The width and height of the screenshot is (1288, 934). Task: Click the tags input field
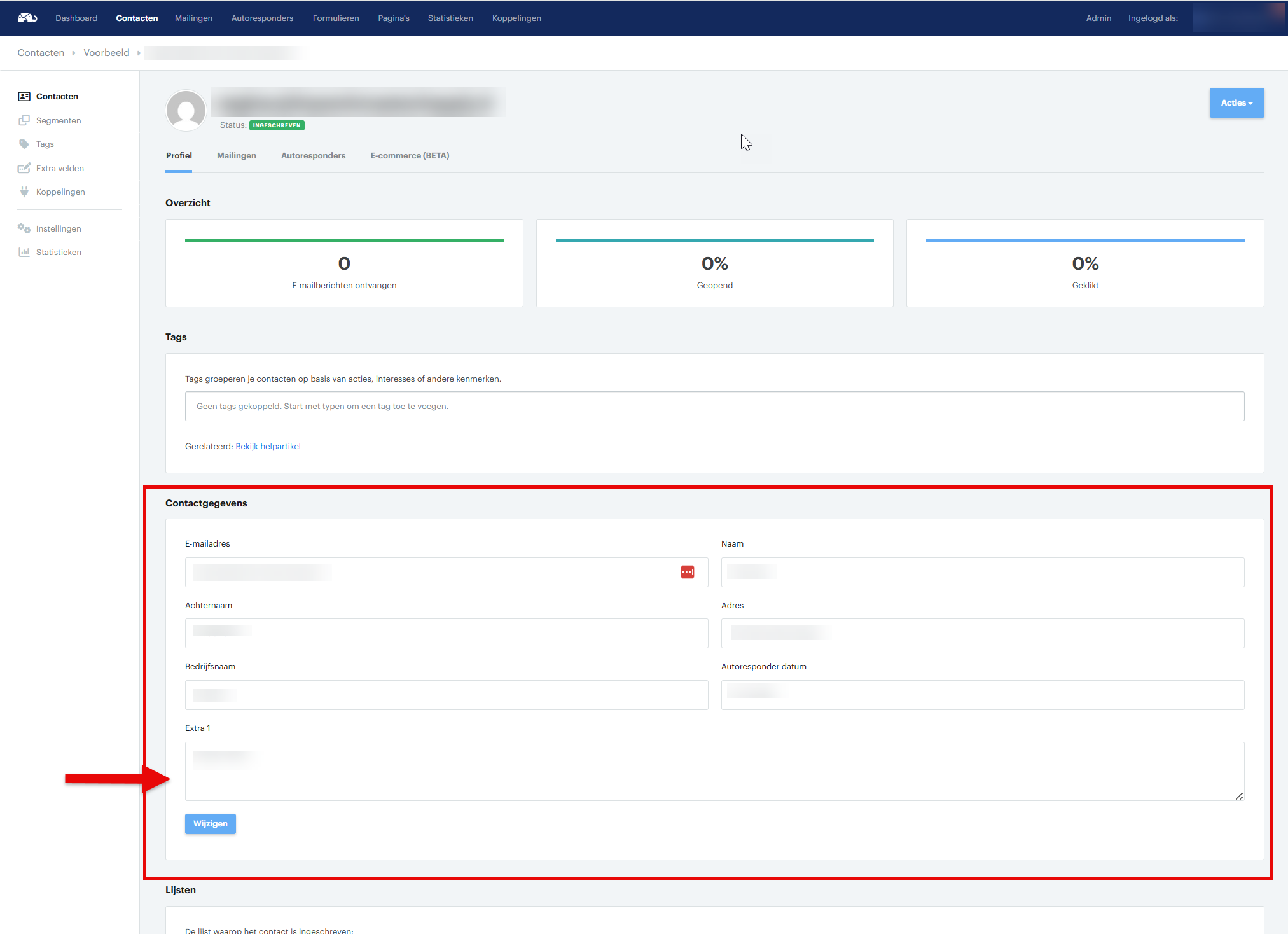[714, 407]
